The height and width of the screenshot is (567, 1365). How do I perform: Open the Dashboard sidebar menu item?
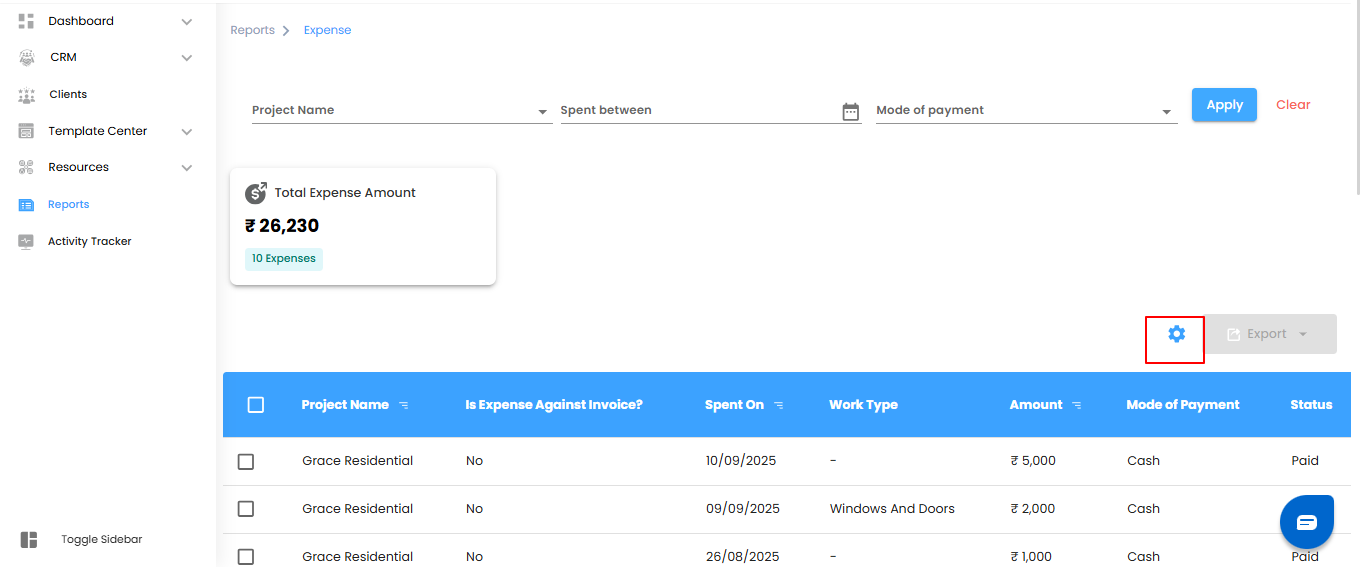[80, 21]
